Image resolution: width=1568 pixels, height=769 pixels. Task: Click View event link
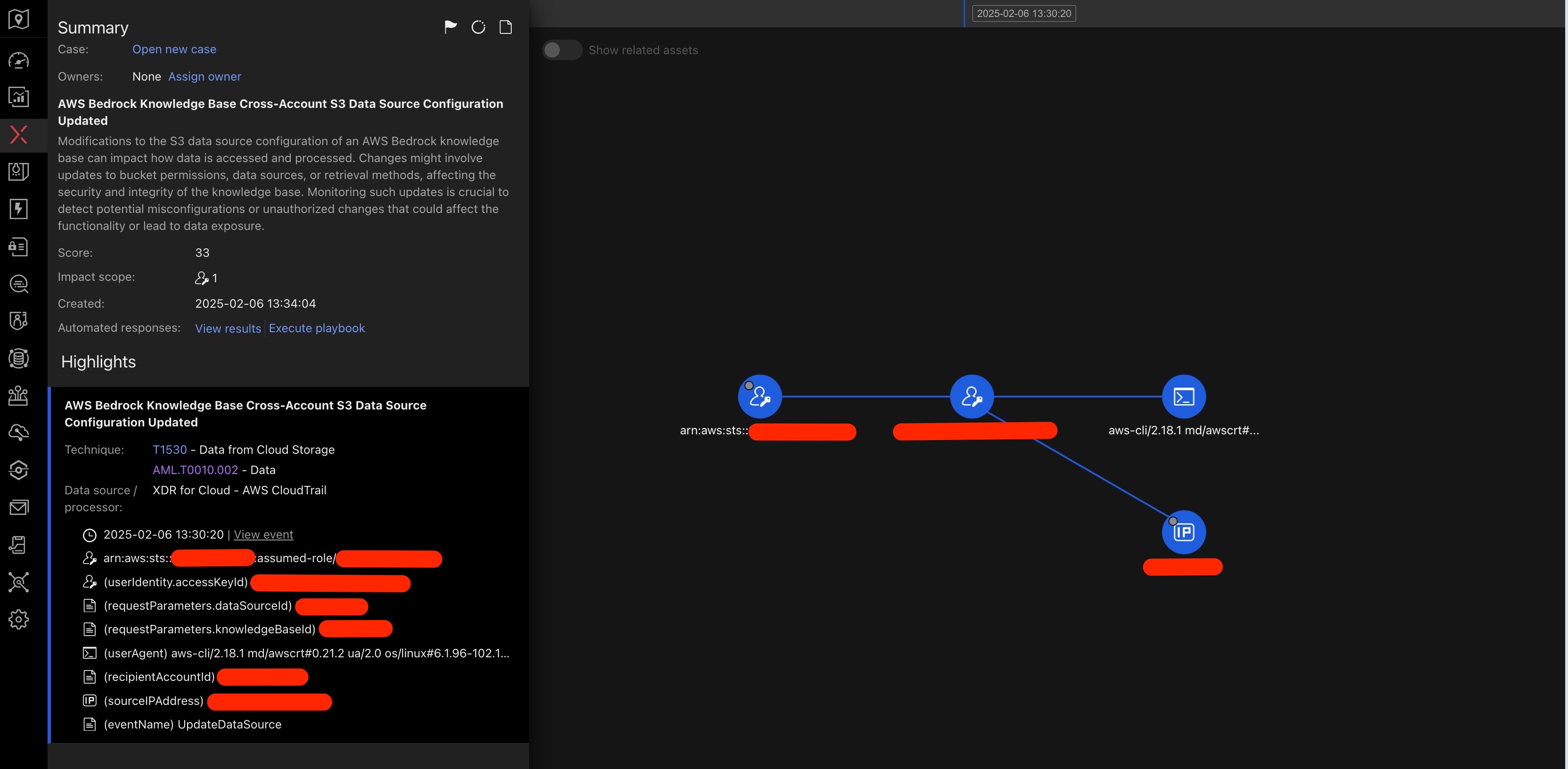(x=263, y=535)
